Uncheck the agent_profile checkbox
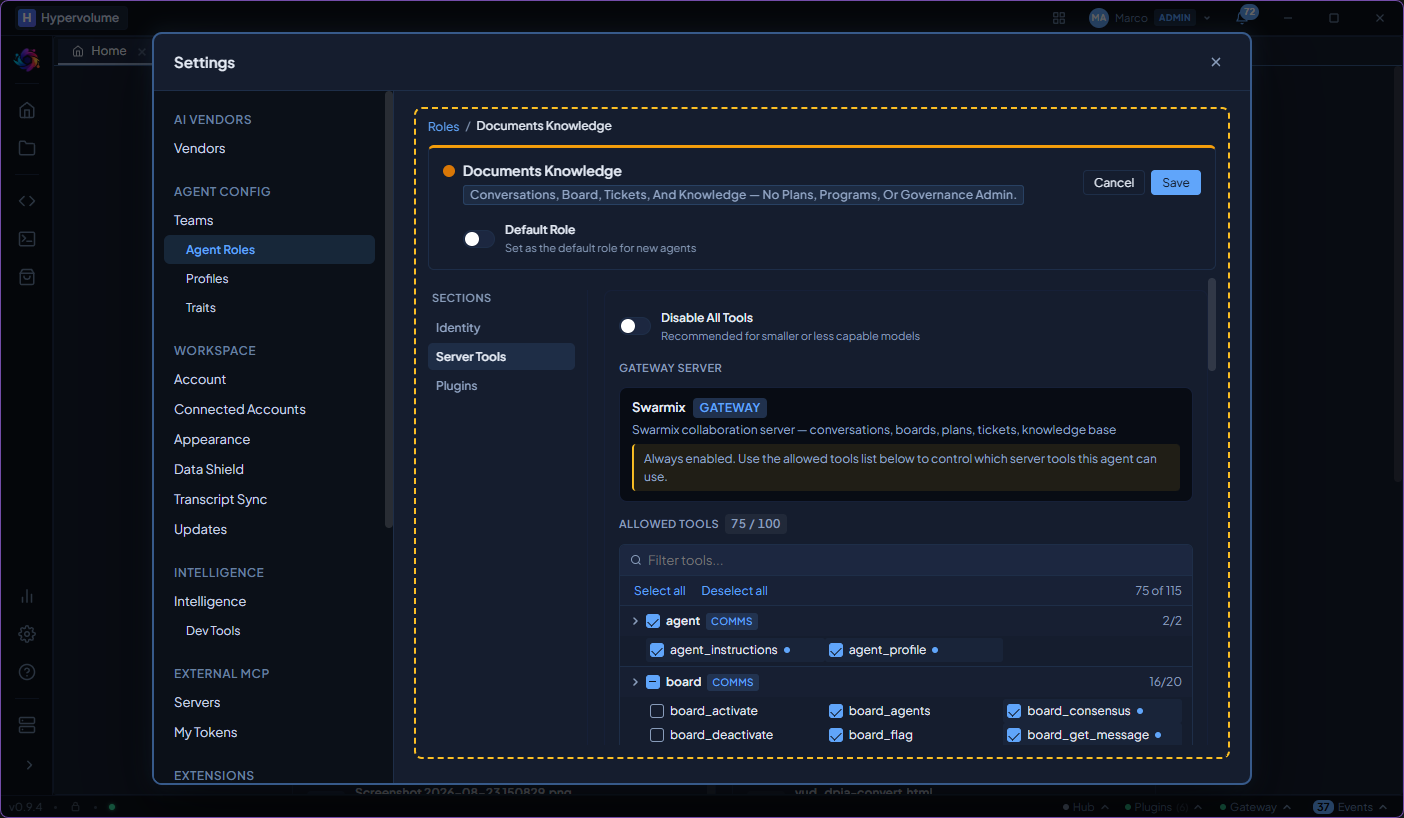Viewport: 1404px width, 818px height. click(836, 650)
